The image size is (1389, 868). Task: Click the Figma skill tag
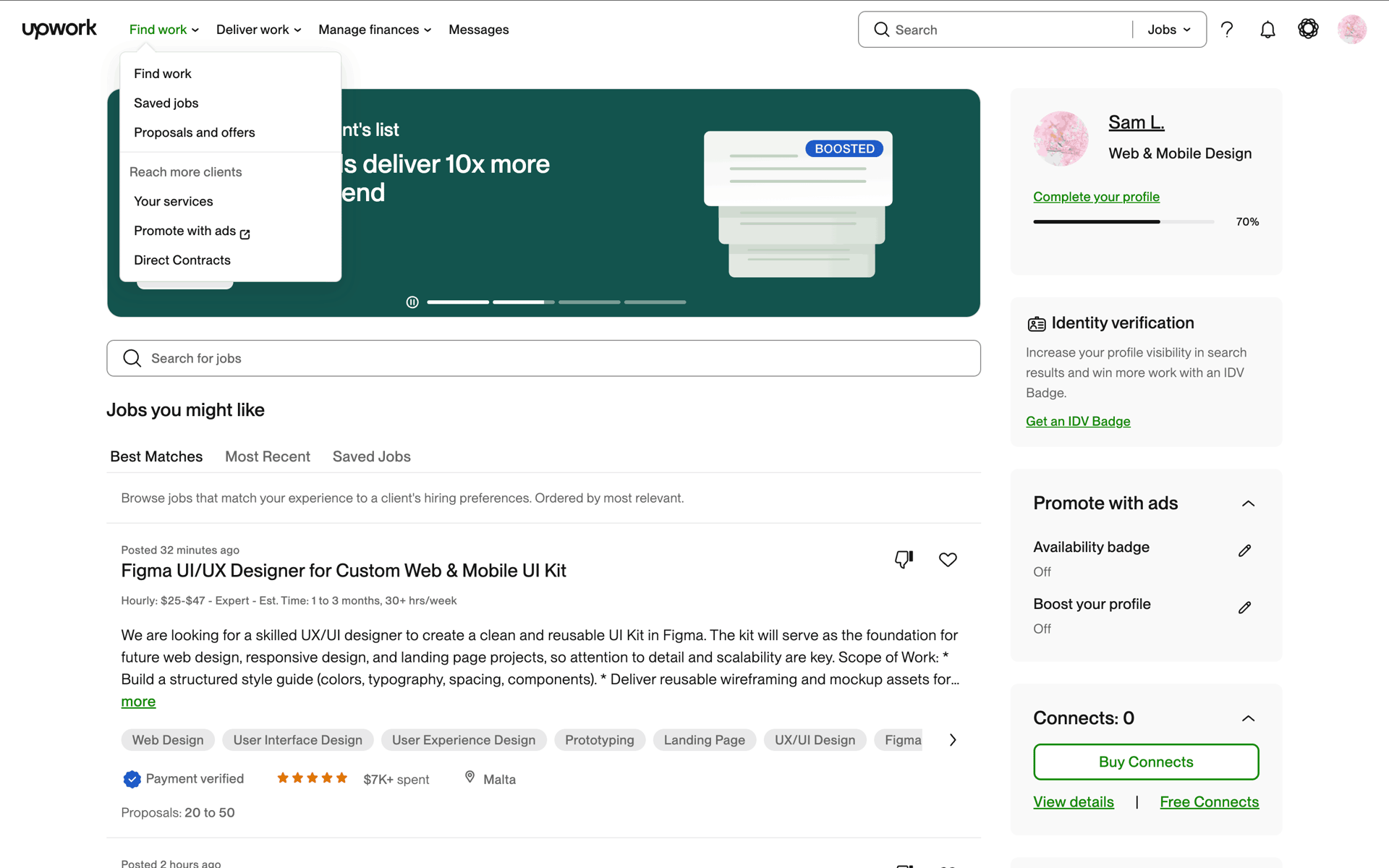click(x=899, y=740)
